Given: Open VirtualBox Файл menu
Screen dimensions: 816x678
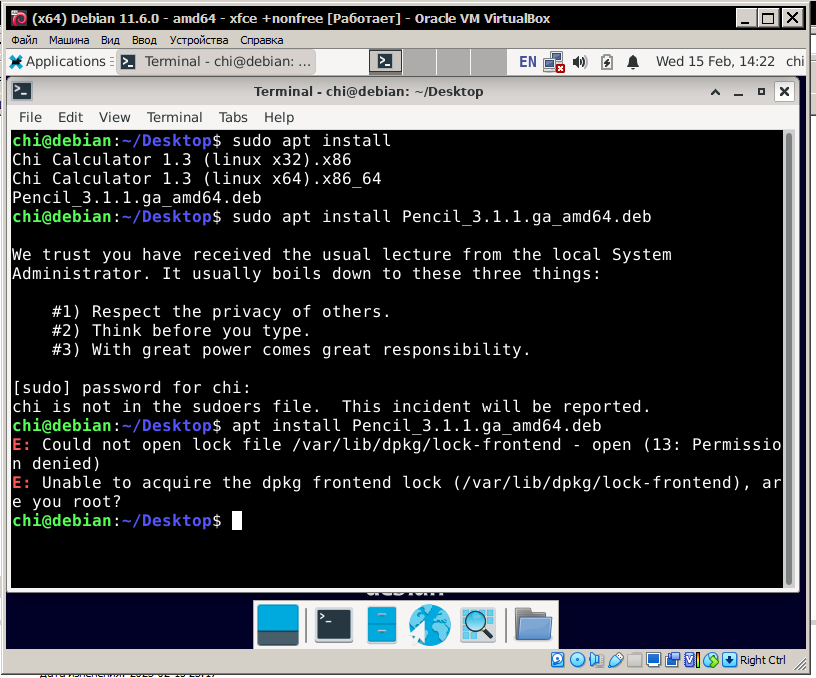Looking at the screenshot, I should click(x=24, y=40).
